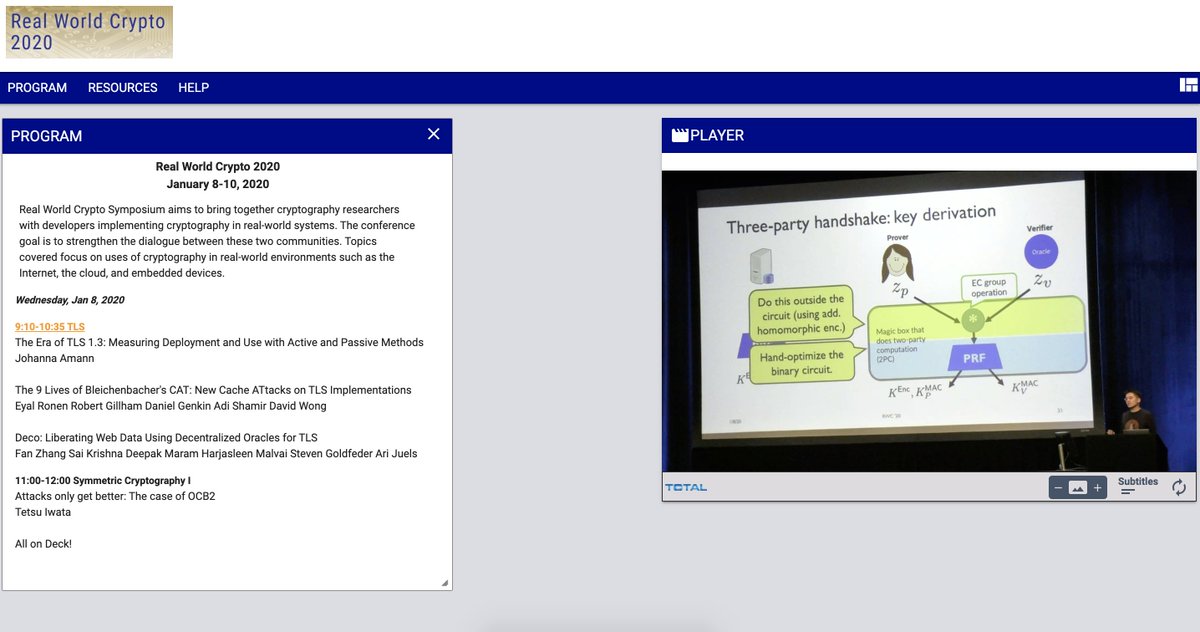Decrease video size with the minus button
Screen dimensions: 1200x632
click(x=1058, y=488)
